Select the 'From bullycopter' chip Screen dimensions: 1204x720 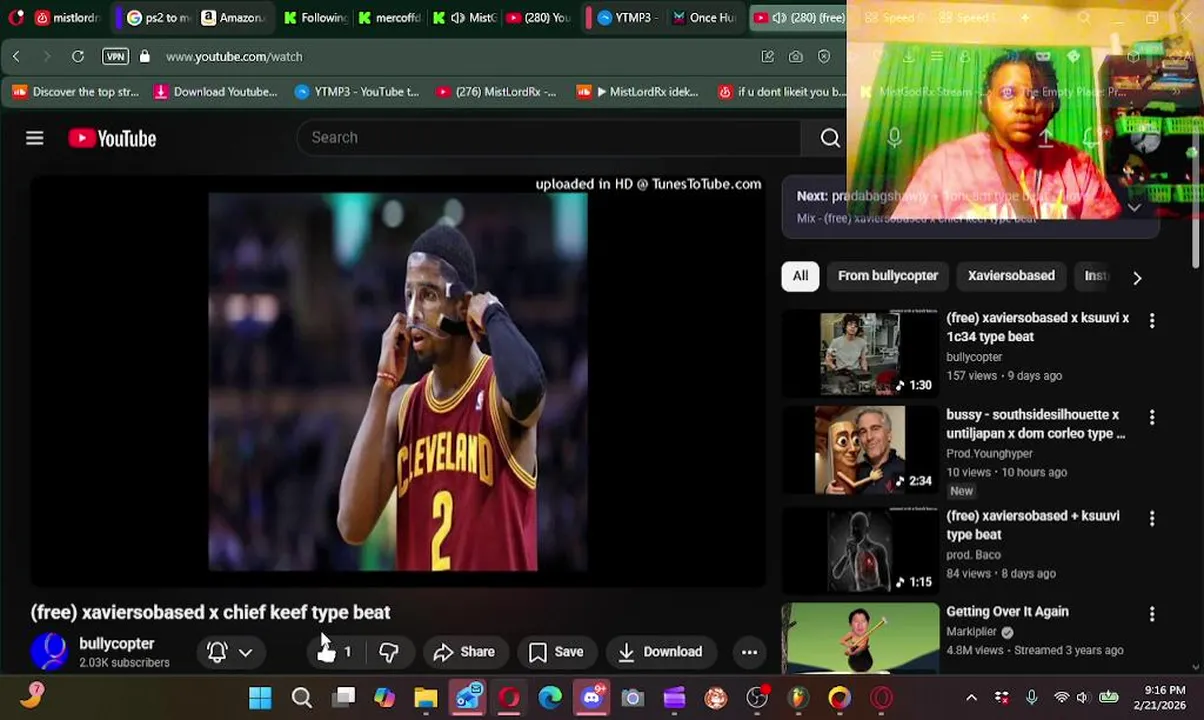click(x=888, y=276)
